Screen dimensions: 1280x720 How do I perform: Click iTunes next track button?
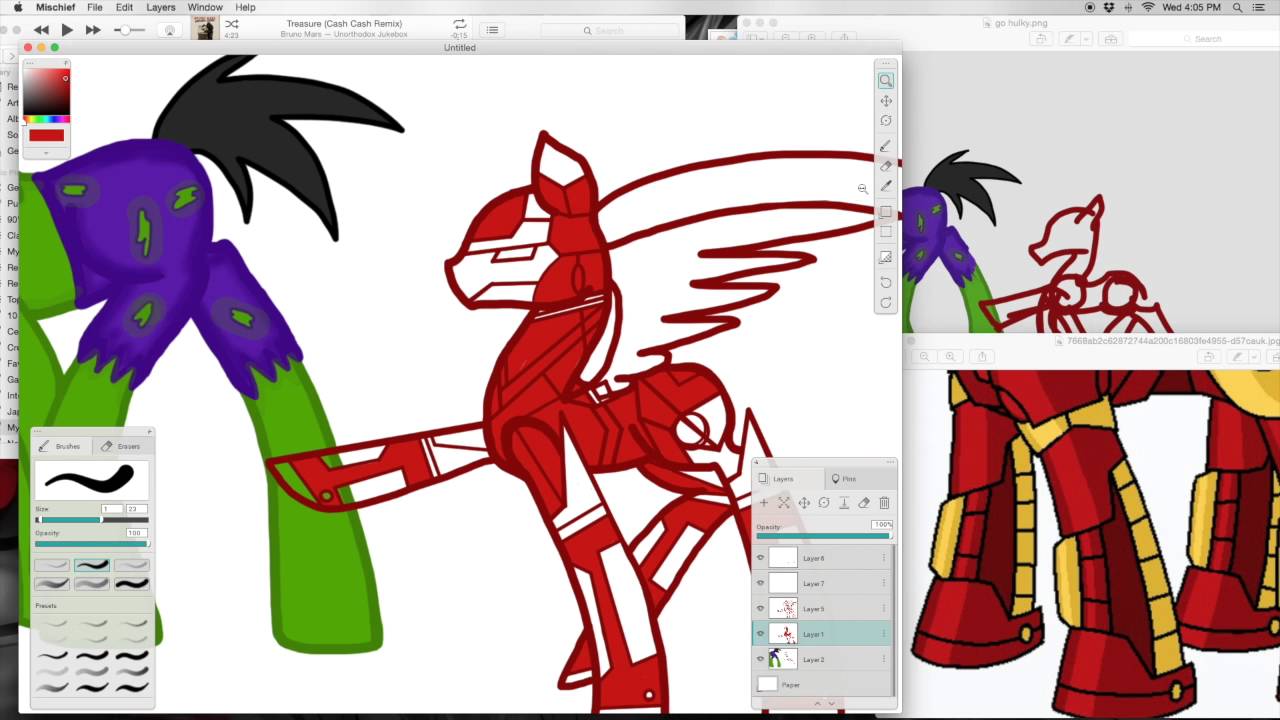pyautogui.click(x=93, y=30)
